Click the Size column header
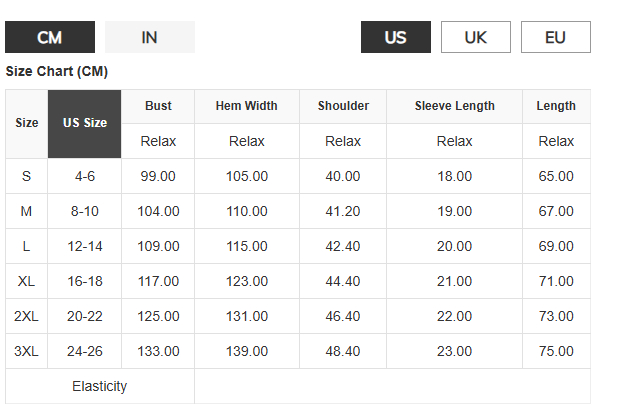The width and height of the screenshot is (634, 407). pyautogui.click(x=27, y=123)
